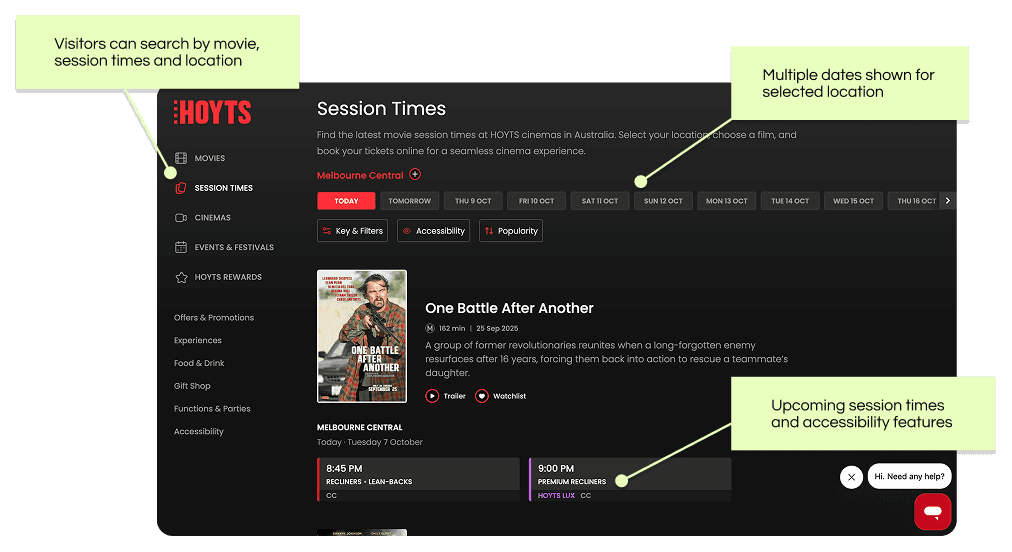Click the 'Session Times' page heading
The image size is (1012, 552).
point(381,108)
